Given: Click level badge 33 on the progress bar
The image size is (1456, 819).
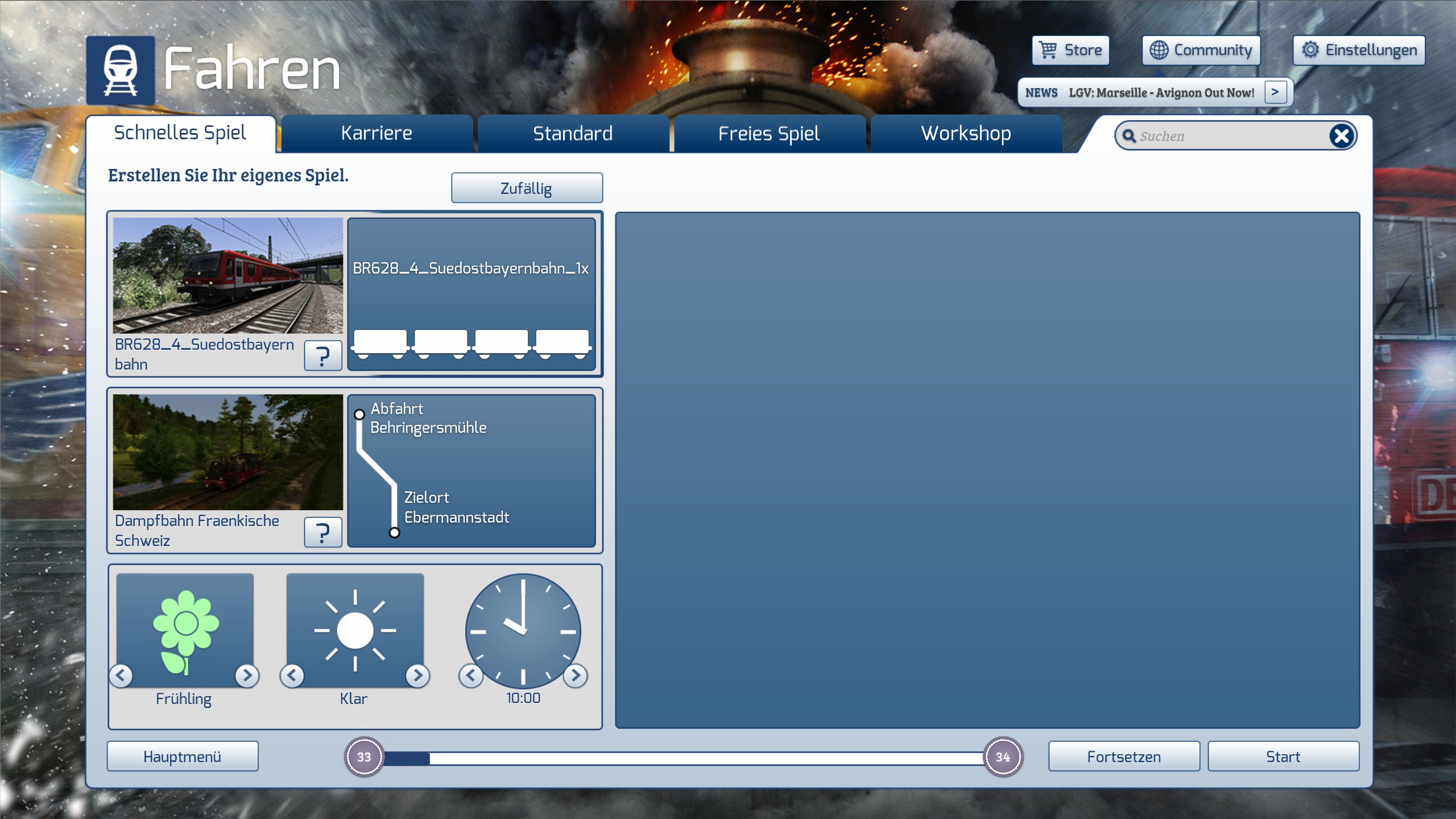Looking at the screenshot, I should [364, 757].
